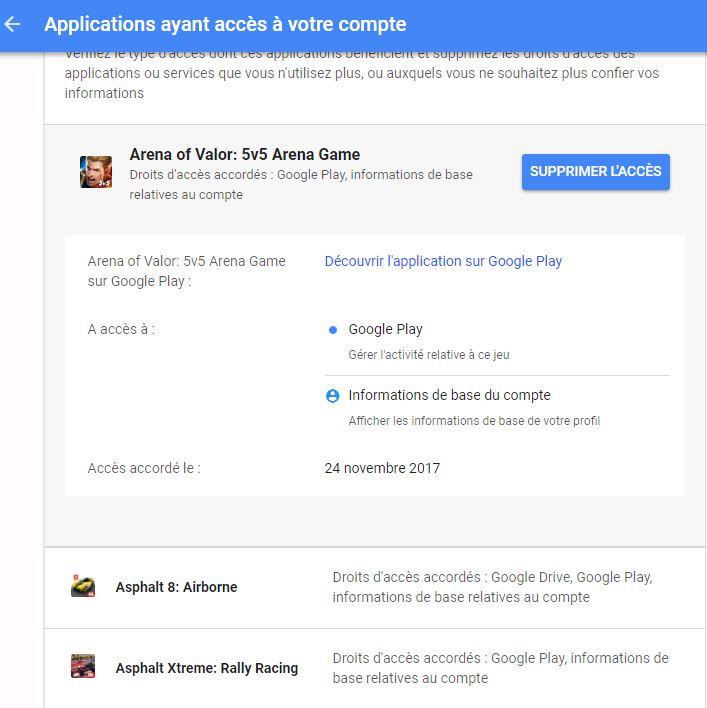Click the blue dot icon beside Google Play

tap(333, 330)
